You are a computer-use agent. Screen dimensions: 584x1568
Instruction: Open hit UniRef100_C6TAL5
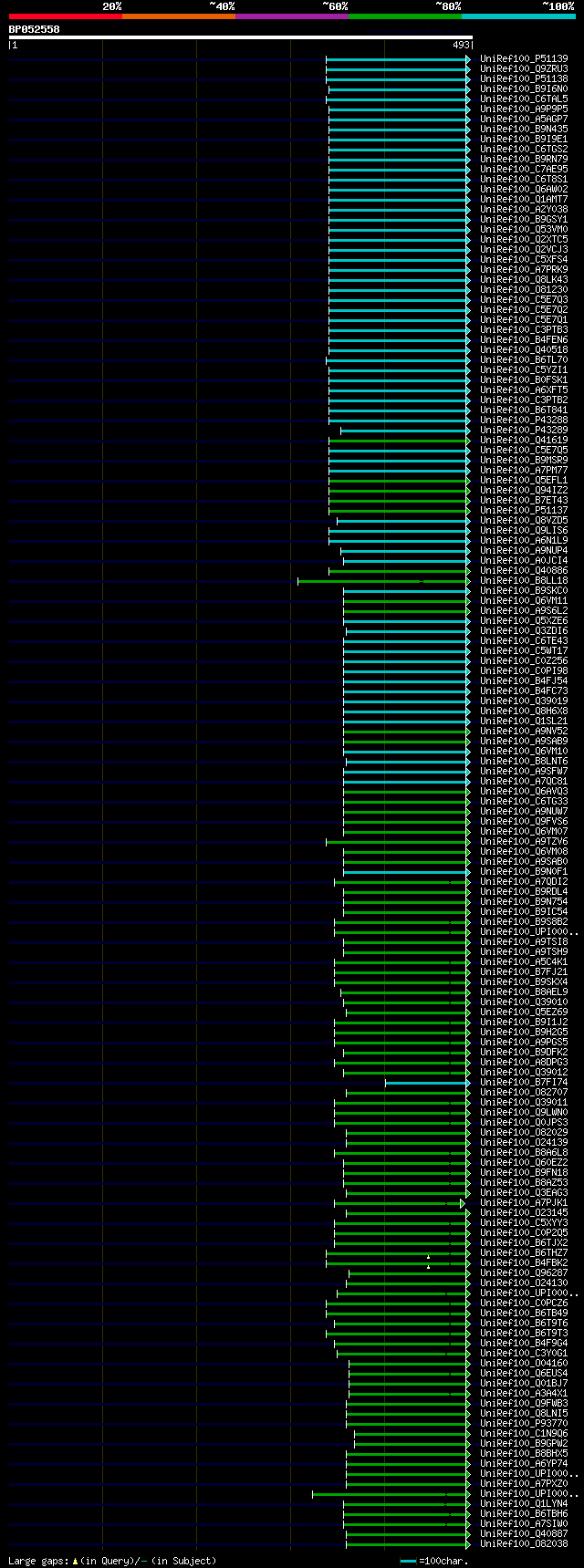[524, 99]
